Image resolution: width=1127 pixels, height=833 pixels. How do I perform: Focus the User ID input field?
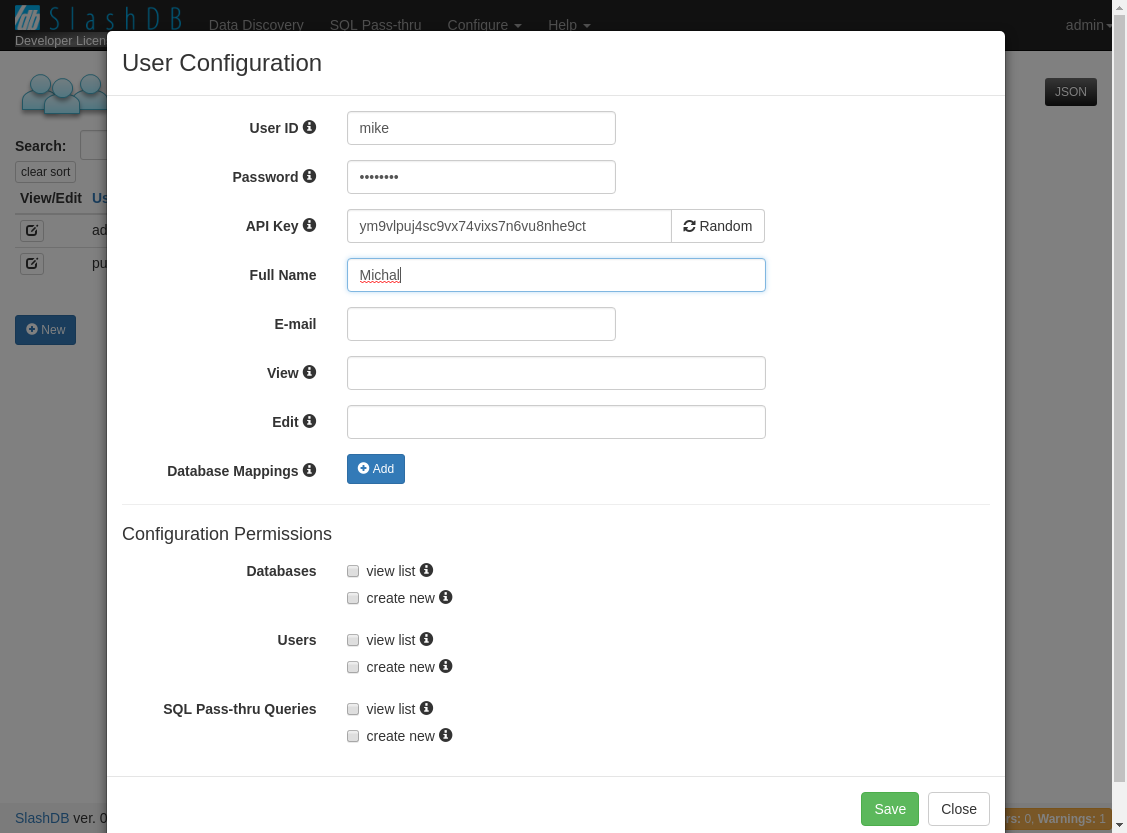coord(482,128)
